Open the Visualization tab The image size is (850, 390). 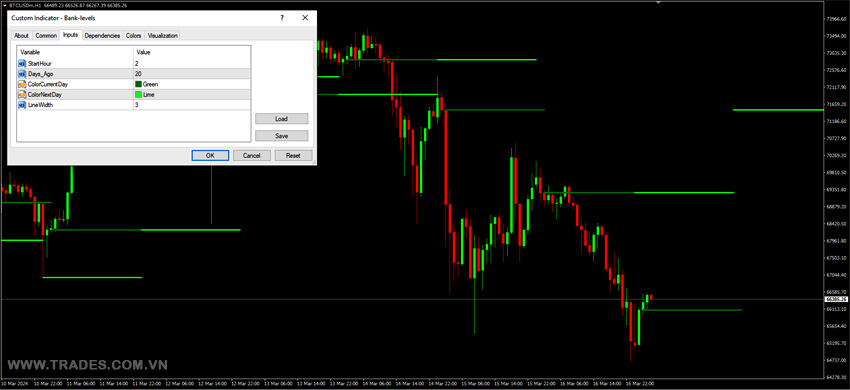click(163, 36)
